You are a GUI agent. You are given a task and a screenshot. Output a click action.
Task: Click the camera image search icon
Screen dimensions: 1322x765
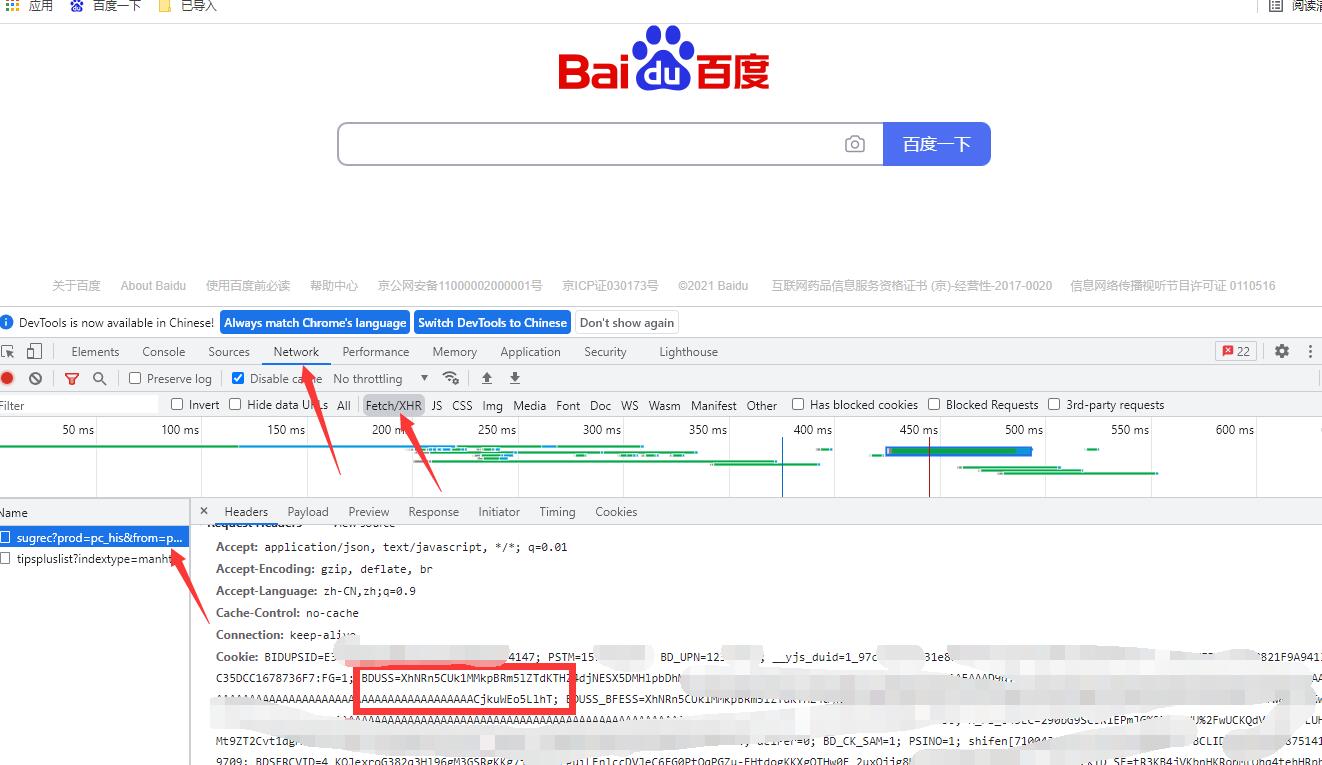pyautogui.click(x=854, y=144)
